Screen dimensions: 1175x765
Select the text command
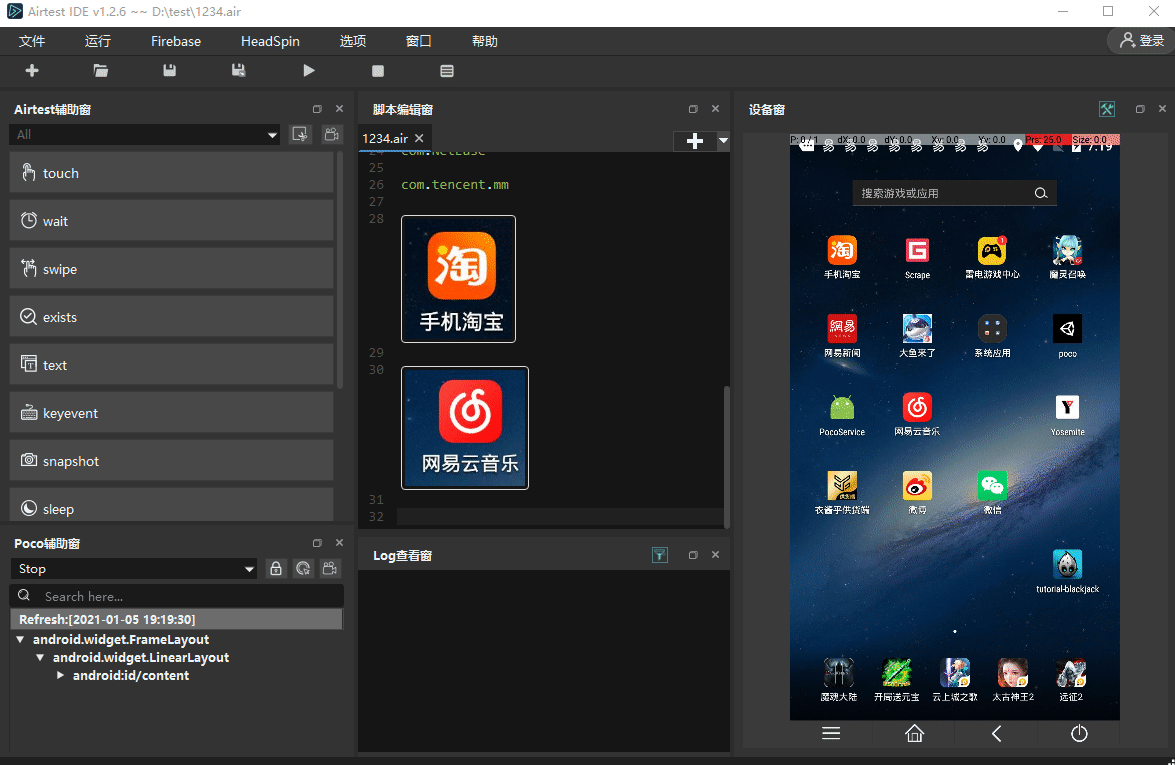point(171,365)
